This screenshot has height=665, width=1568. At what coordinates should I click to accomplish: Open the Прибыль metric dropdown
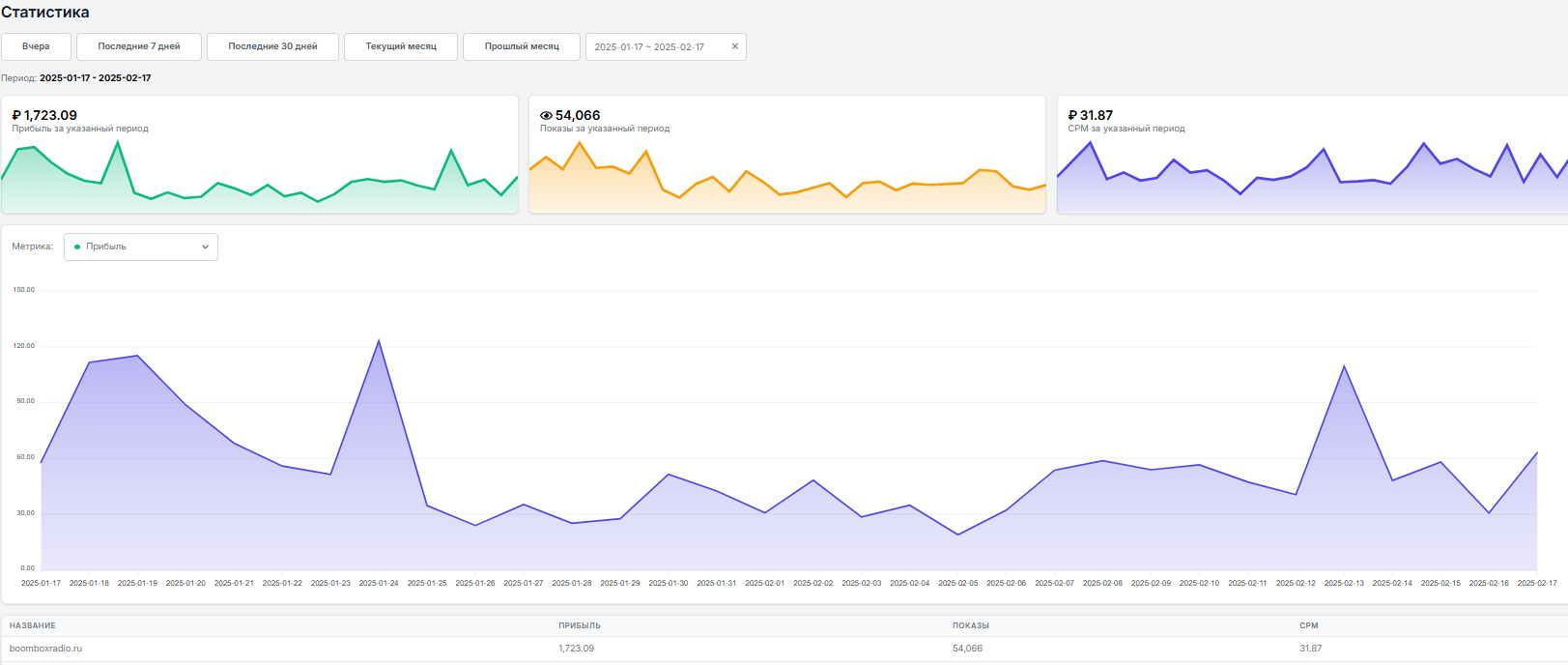tap(141, 247)
